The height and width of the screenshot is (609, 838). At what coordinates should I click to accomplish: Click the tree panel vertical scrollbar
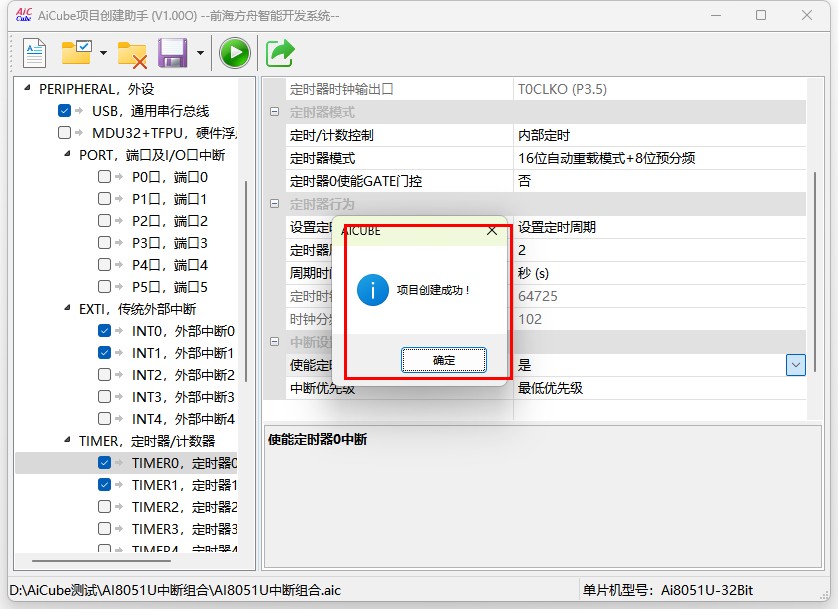246,282
